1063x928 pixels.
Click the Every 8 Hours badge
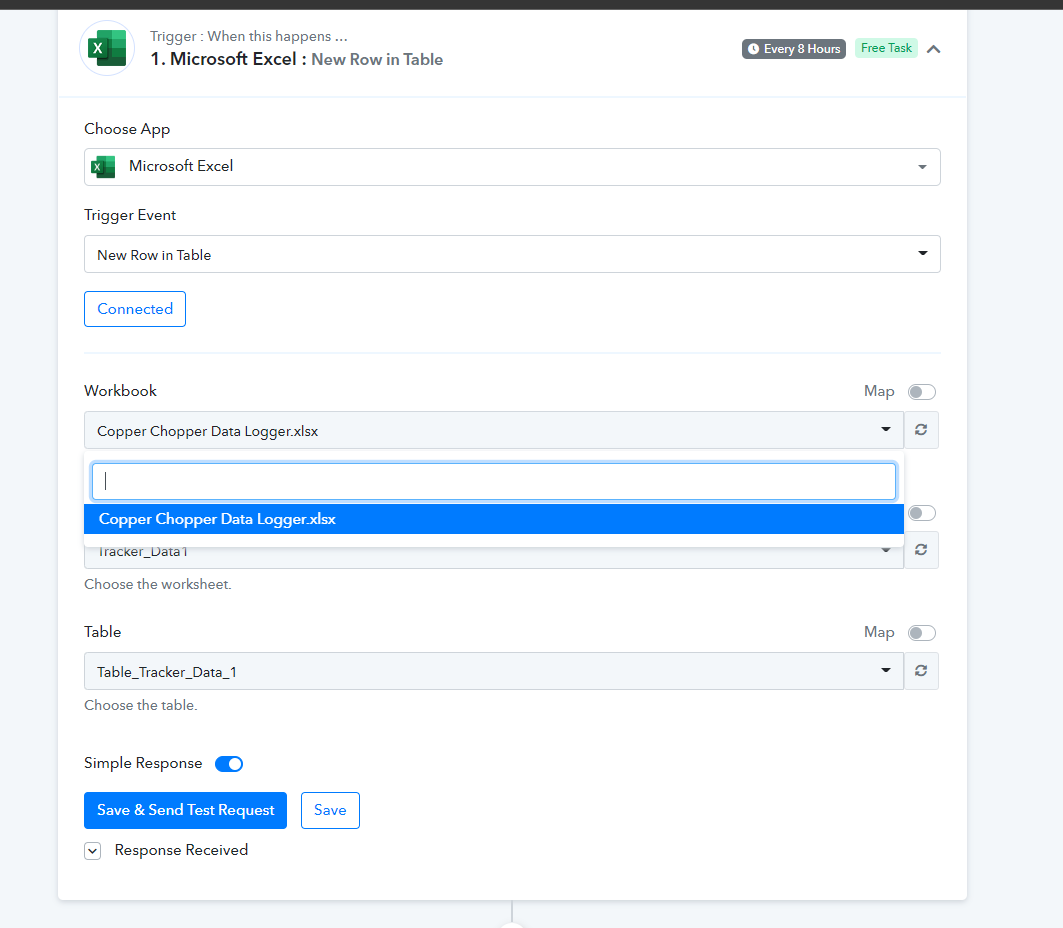794,49
